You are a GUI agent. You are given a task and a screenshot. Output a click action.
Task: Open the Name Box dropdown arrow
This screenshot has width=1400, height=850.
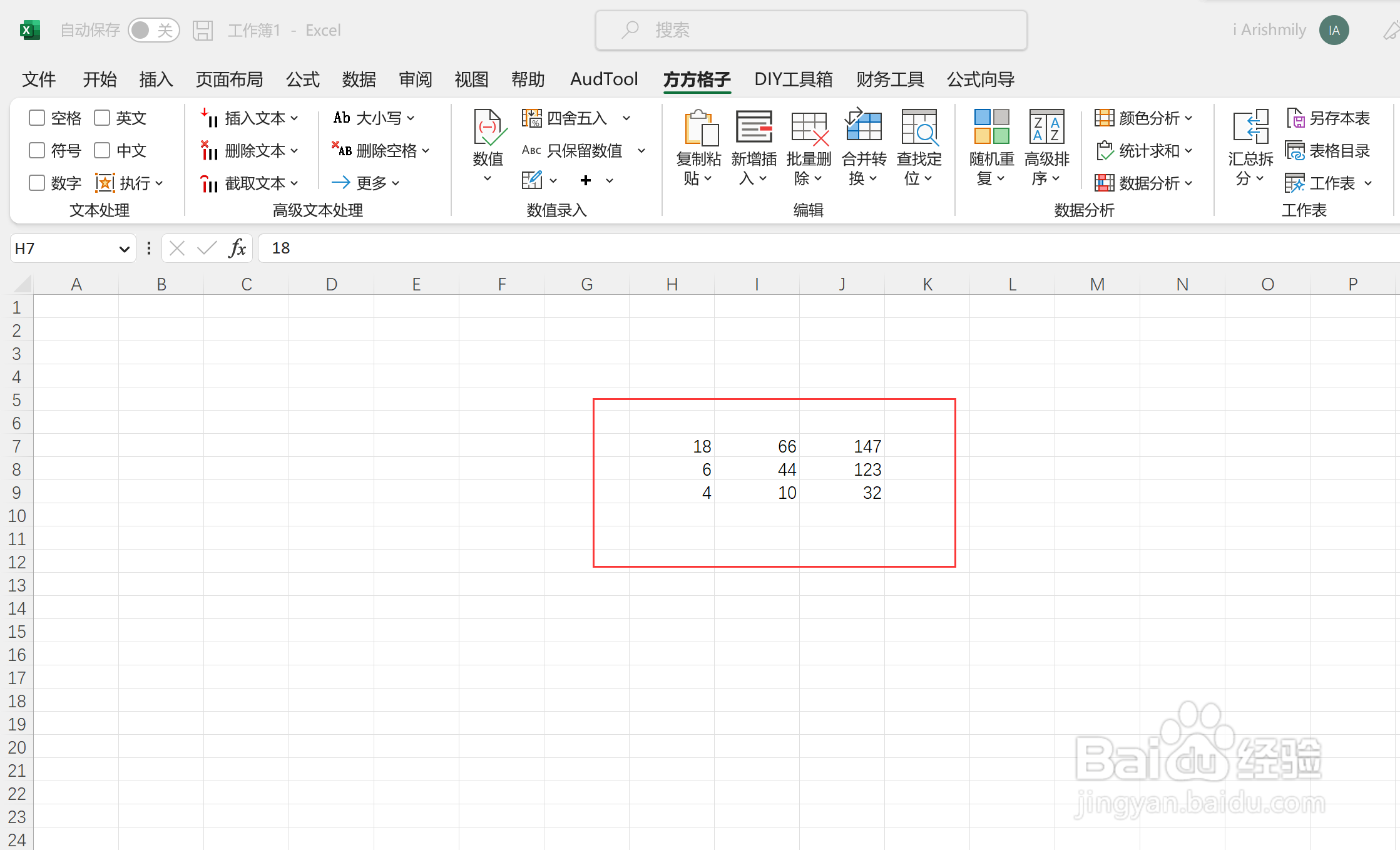[x=124, y=249]
